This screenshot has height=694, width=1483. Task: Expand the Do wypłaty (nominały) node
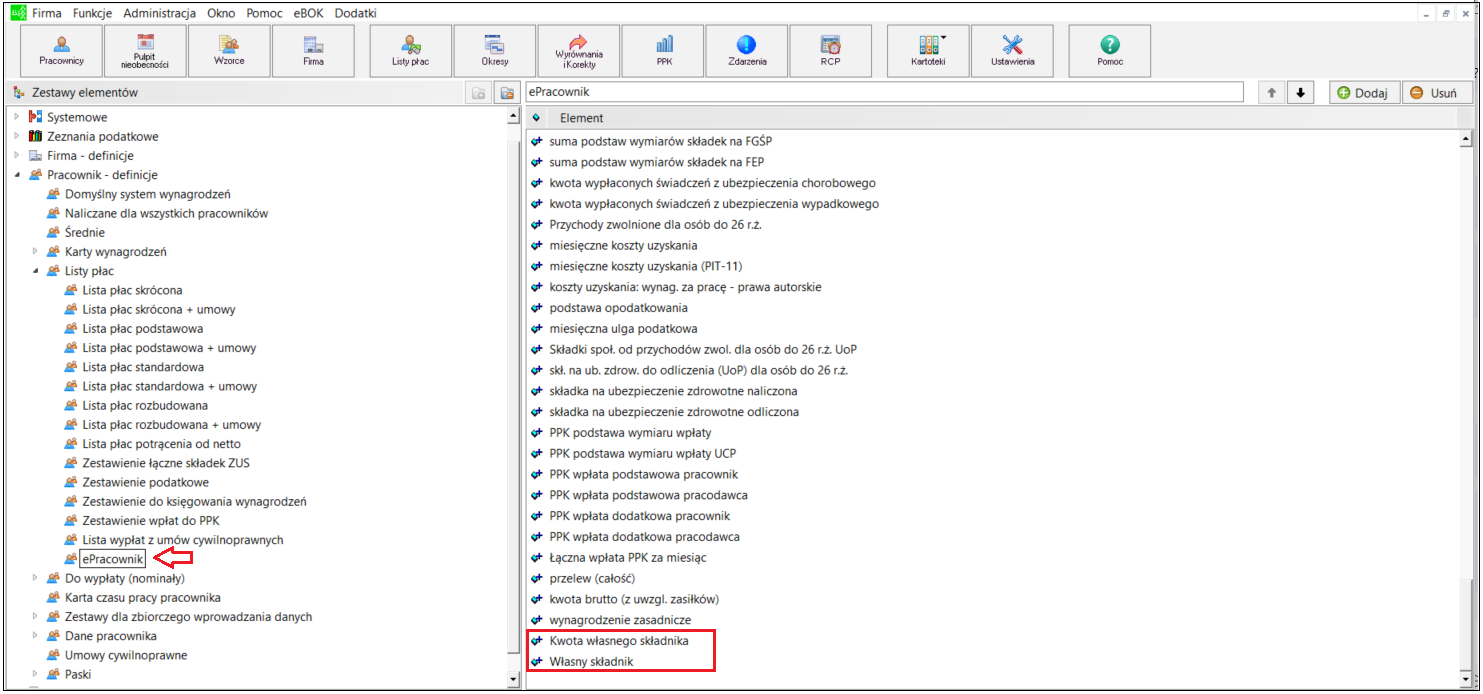coord(35,578)
